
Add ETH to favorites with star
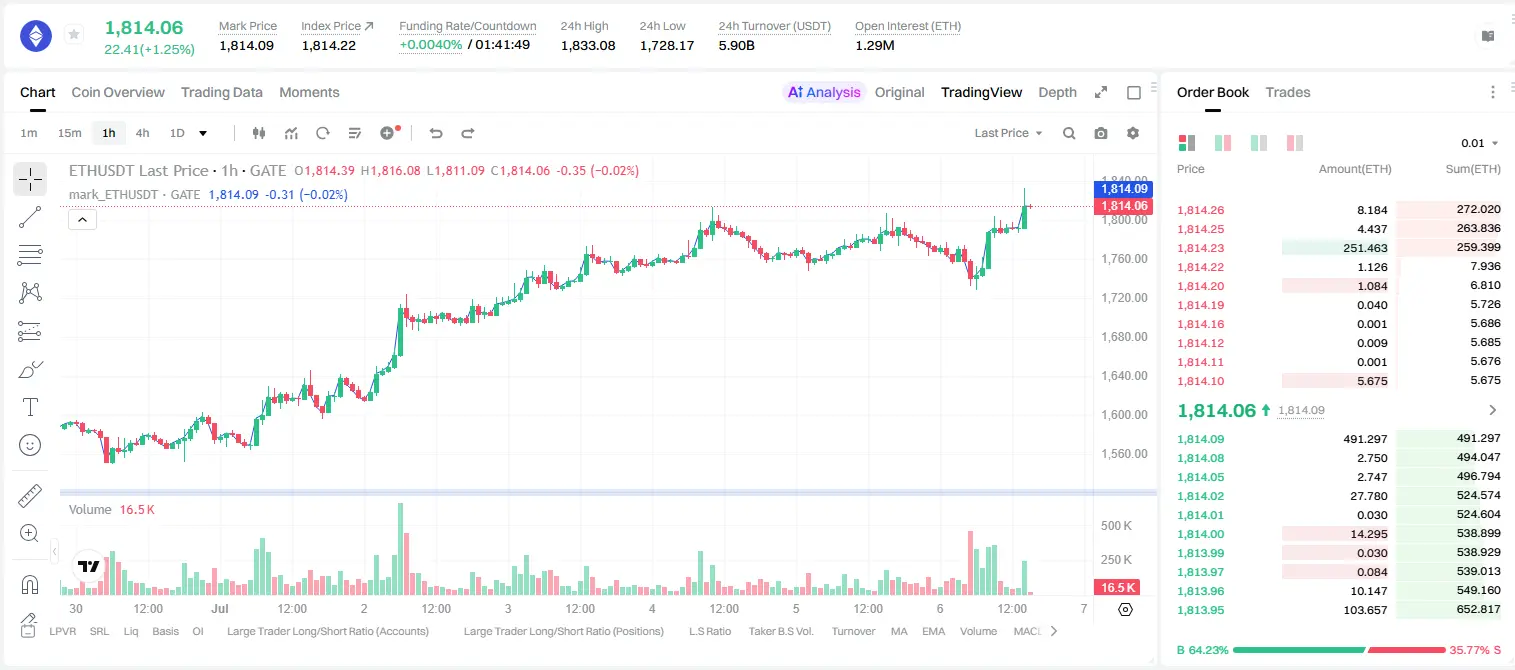[74, 35]
